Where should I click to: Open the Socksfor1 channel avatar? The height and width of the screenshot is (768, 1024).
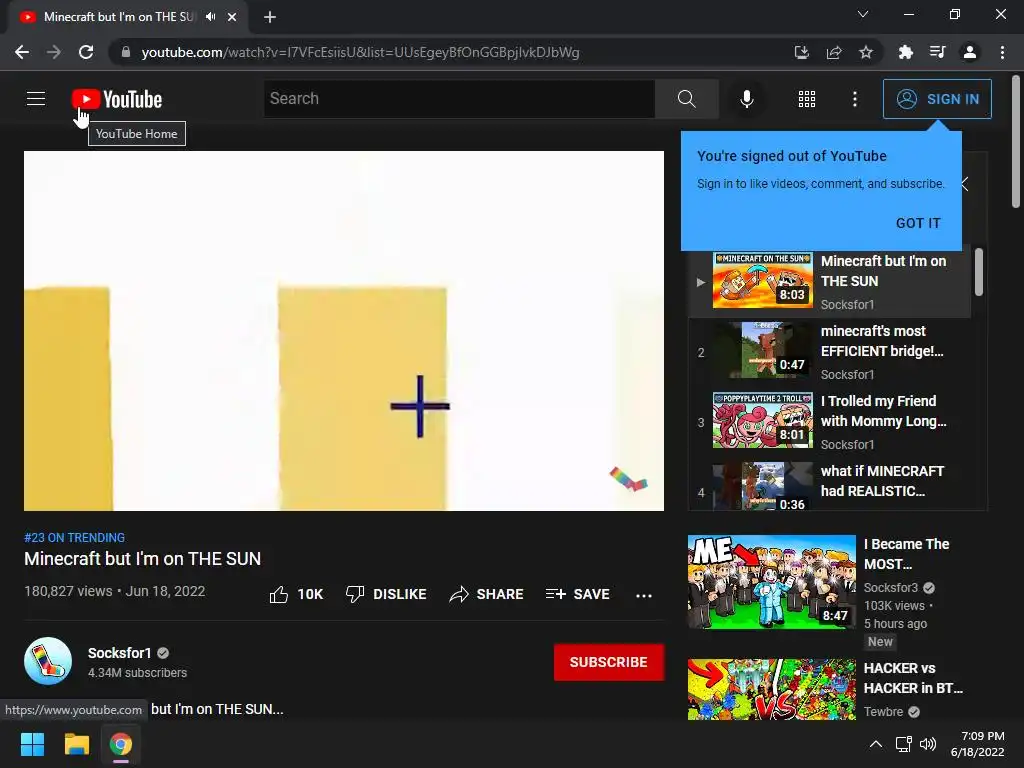click(48, 661)
